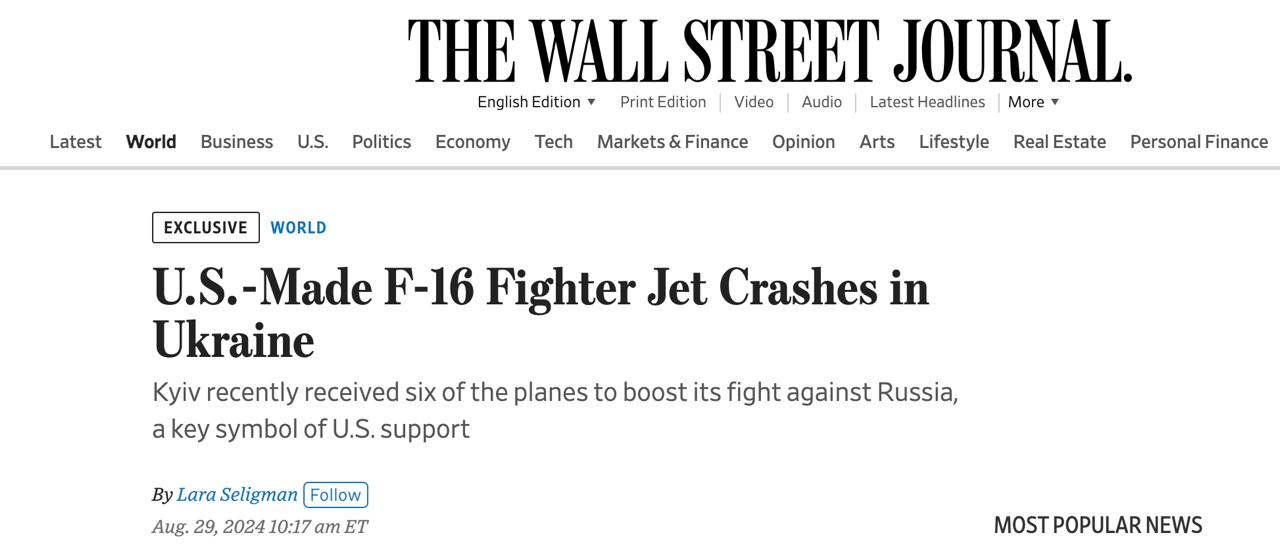This screenshot has width=1280, height=547.
Task: Select Markets & Finance in navigation
Action: click(x=672, y=142)
